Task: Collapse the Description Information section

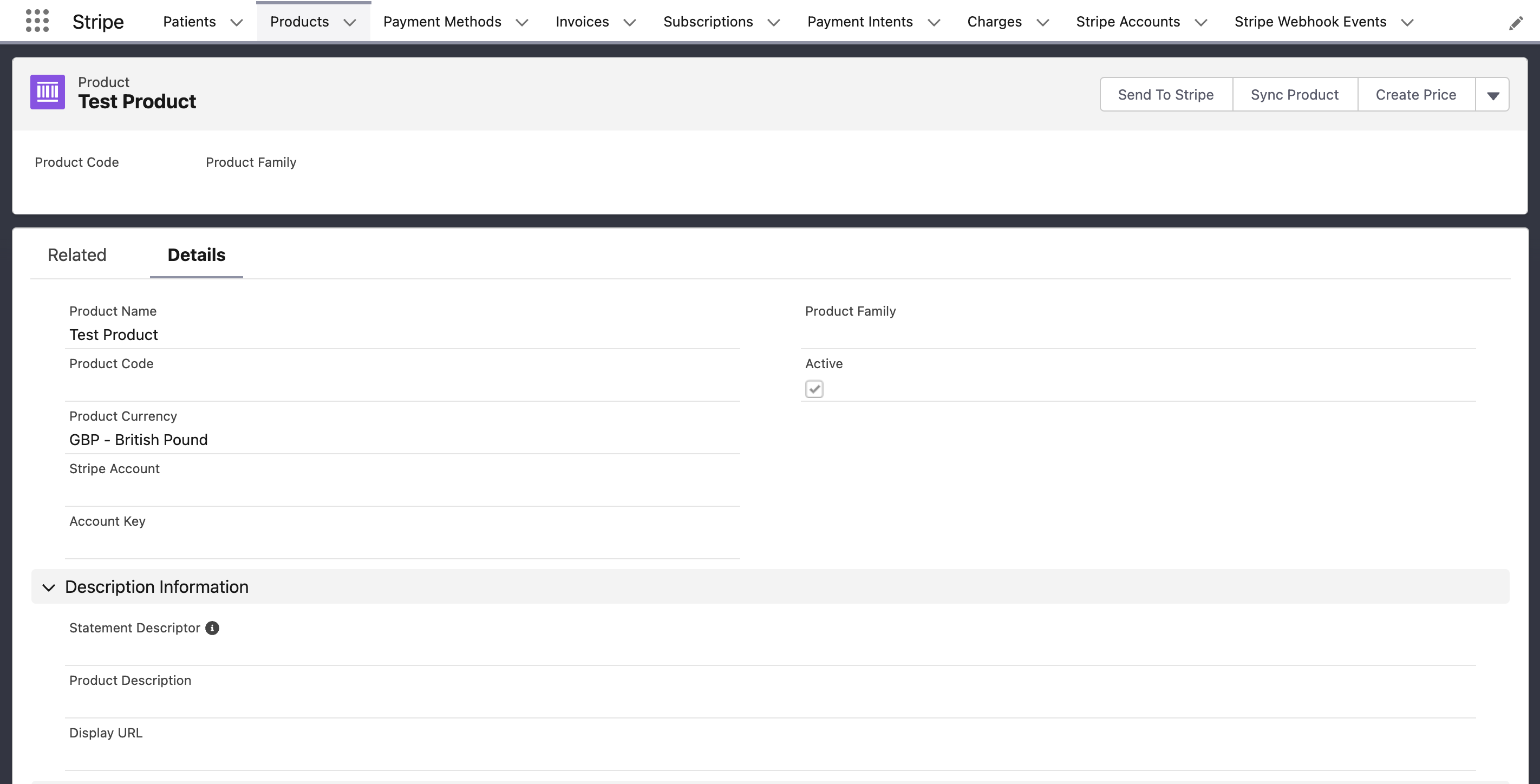Action: point(49,587)
